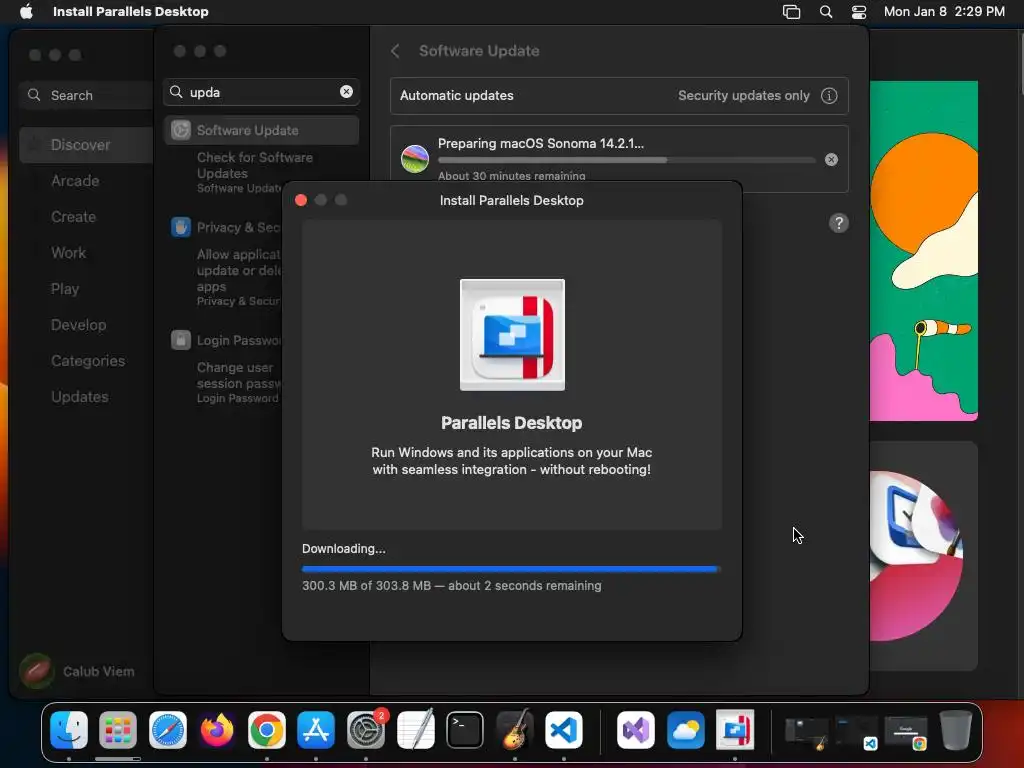The width and height of the screenshot is (1024, 768).
Task: Open Calub Viem account profile
Action: click(x=77, y=671)
